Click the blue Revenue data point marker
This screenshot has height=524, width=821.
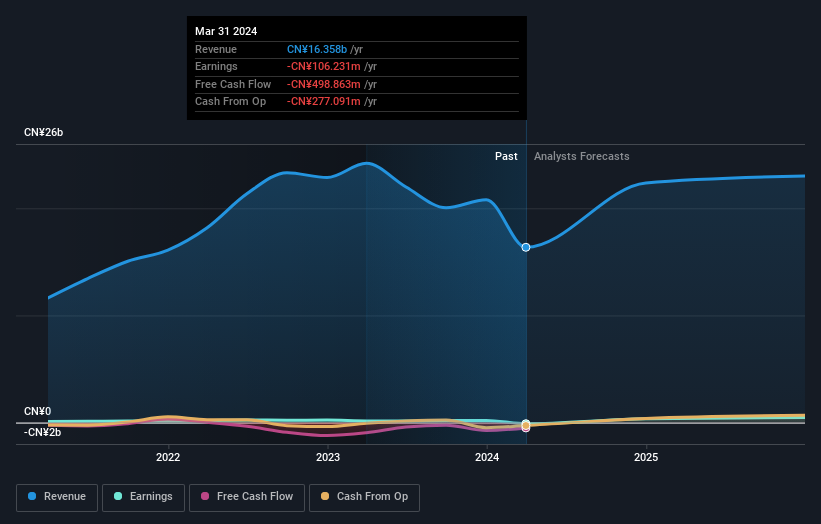(526, 247)
